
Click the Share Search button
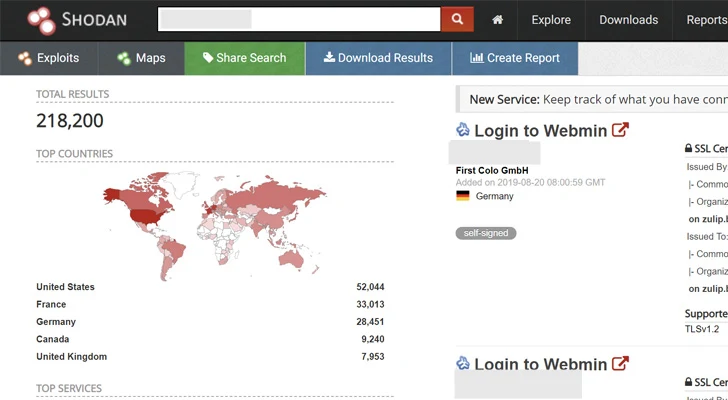[245, 58]
